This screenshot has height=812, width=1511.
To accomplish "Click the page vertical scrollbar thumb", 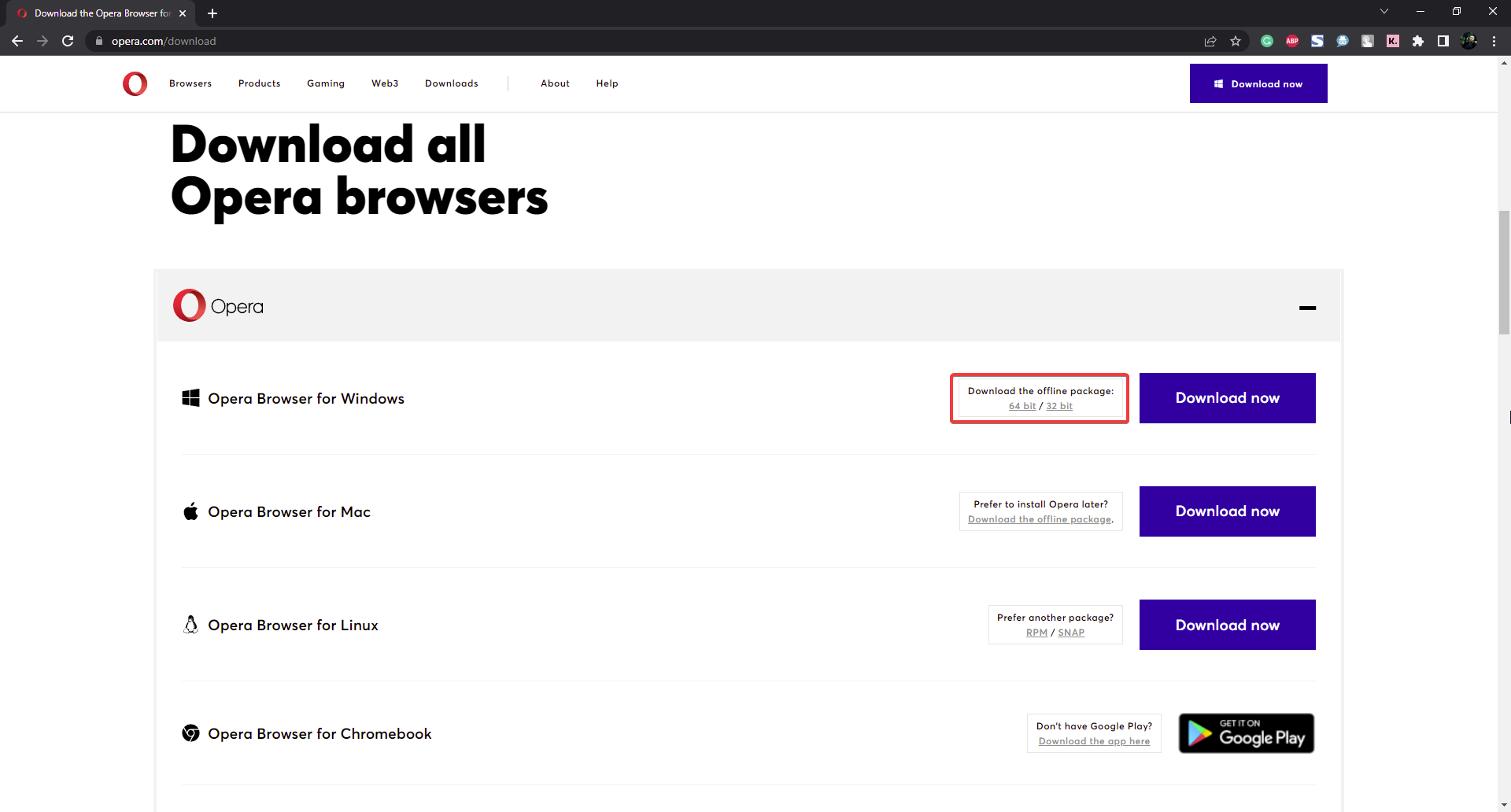I will (x=1504, y=272).
